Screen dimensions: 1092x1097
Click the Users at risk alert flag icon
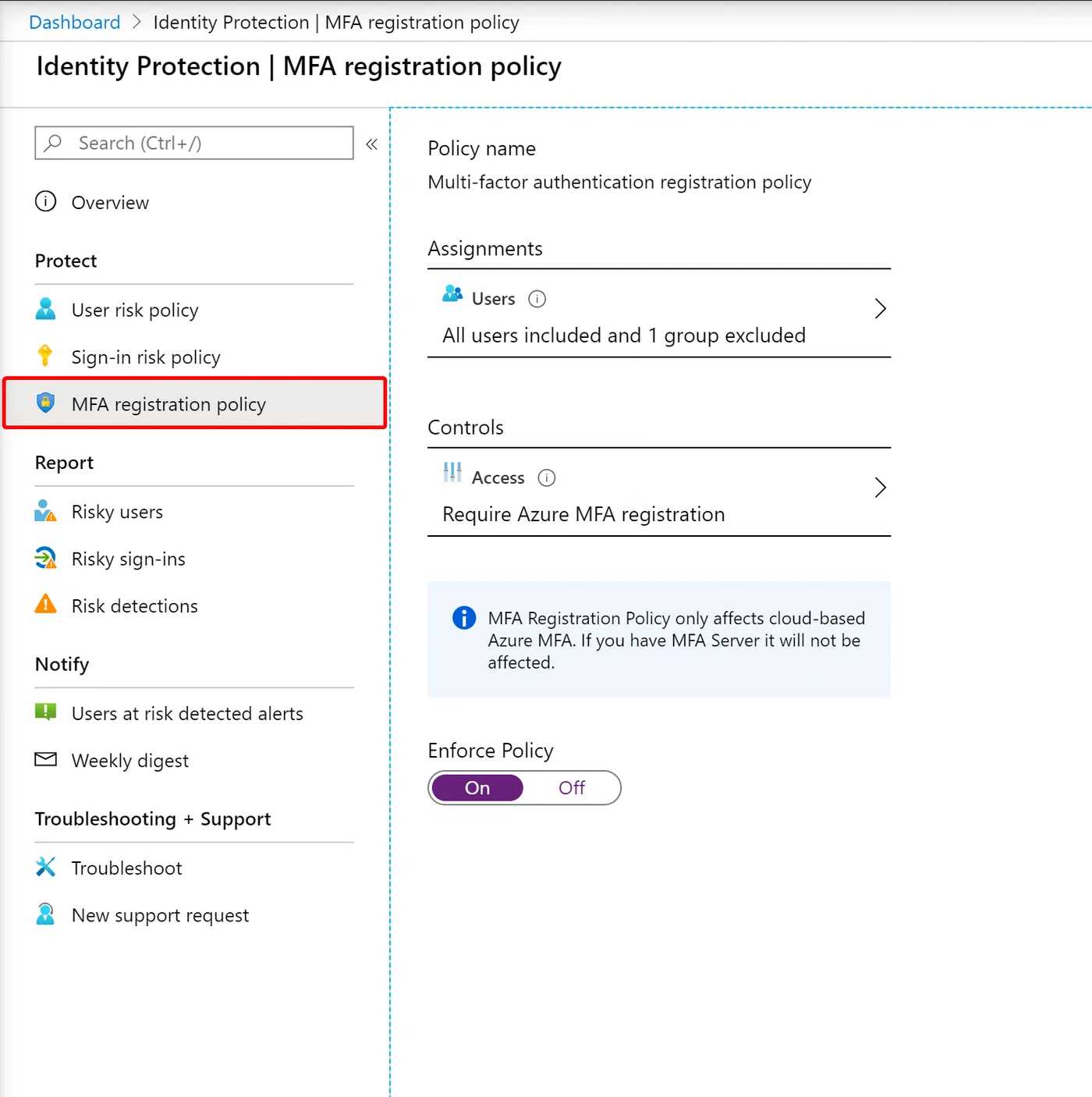pyautogui.click(x=46, y=712)
